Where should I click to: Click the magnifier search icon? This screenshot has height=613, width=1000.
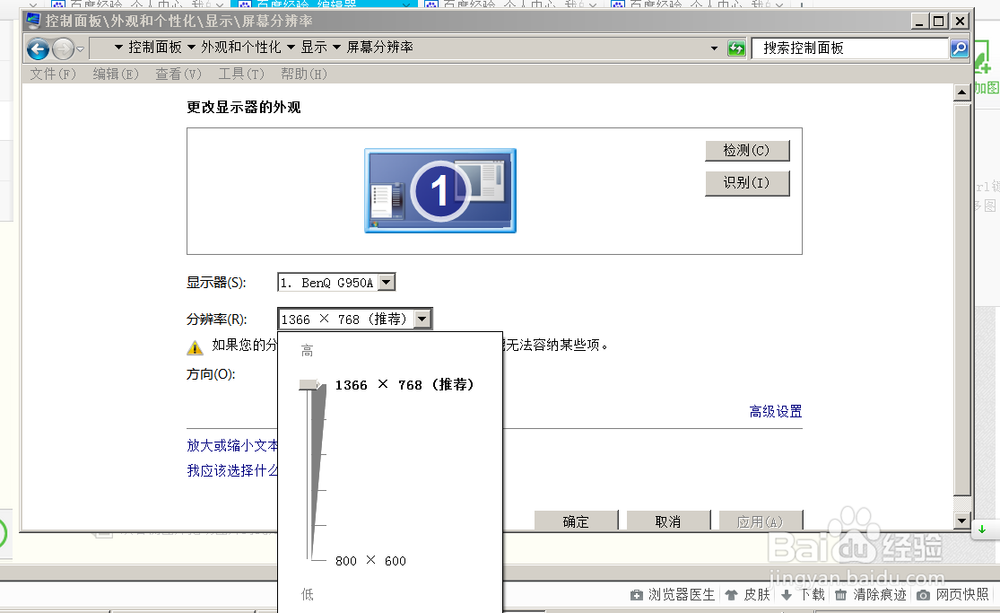pos(959,47)
